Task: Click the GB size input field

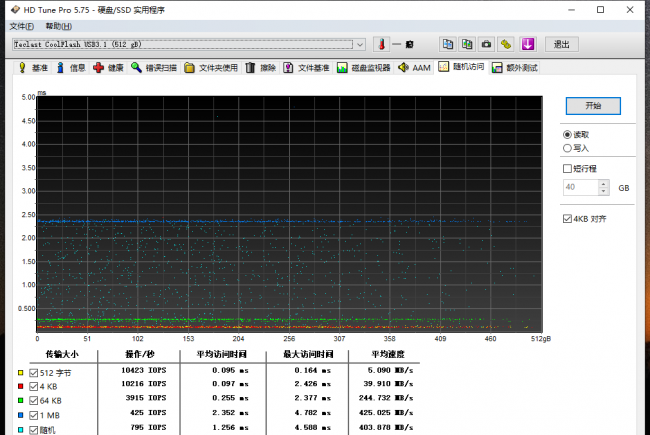Action: [x=580, y=187]
